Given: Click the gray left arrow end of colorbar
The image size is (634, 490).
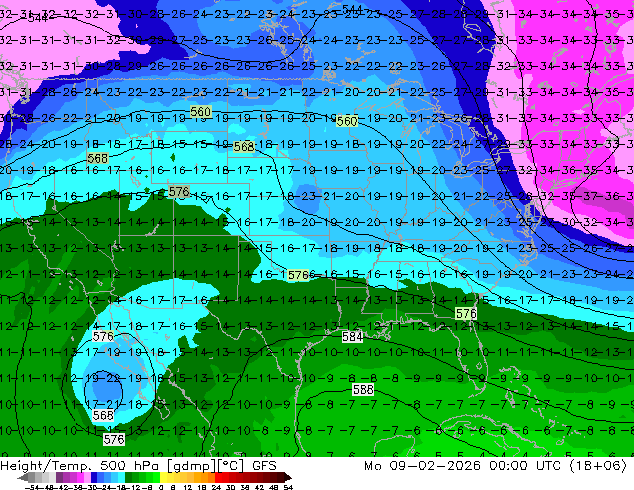Looking at the screenshot, I should click(x=23, y=477).
